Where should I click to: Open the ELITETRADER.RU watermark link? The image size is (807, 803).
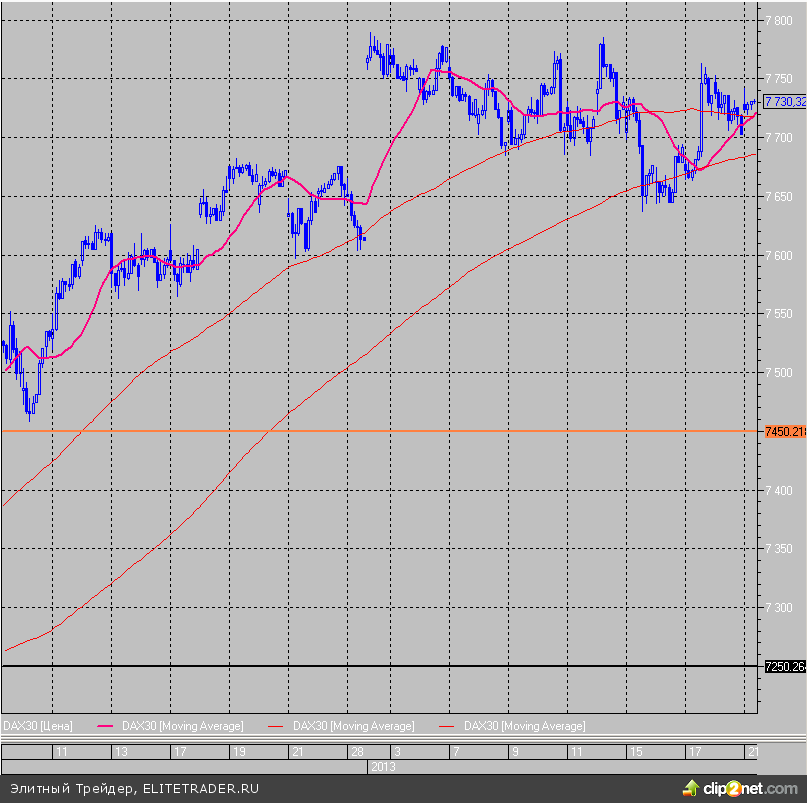[x=201, y=789]
